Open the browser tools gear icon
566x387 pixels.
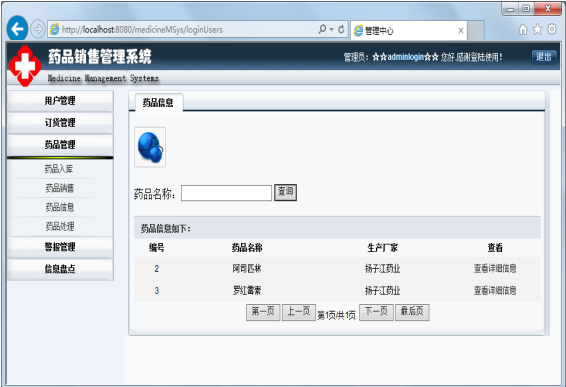tap(552, 29)
